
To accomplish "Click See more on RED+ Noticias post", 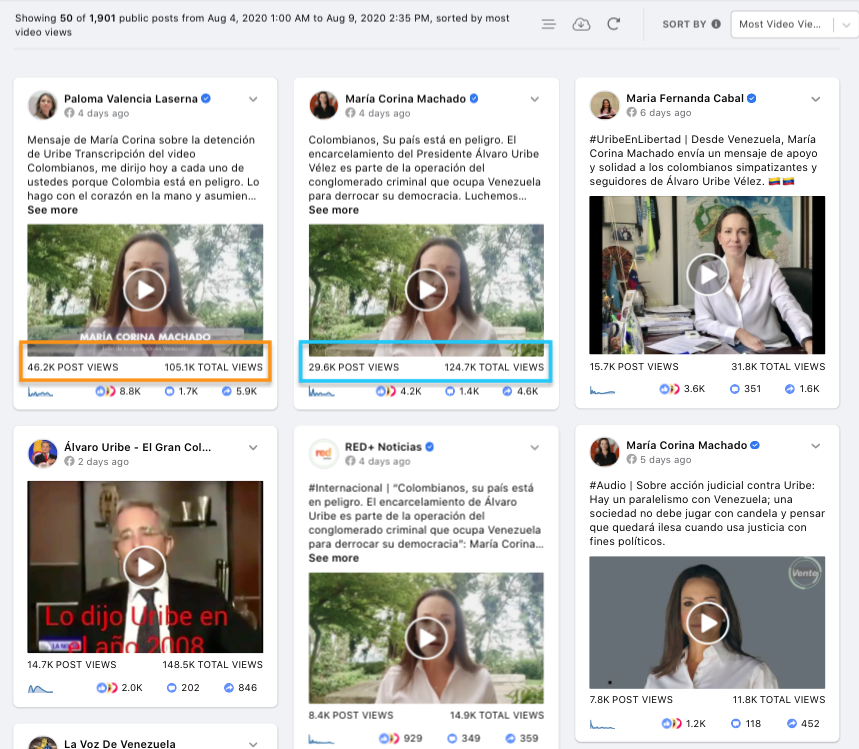I will click(334, 558).
